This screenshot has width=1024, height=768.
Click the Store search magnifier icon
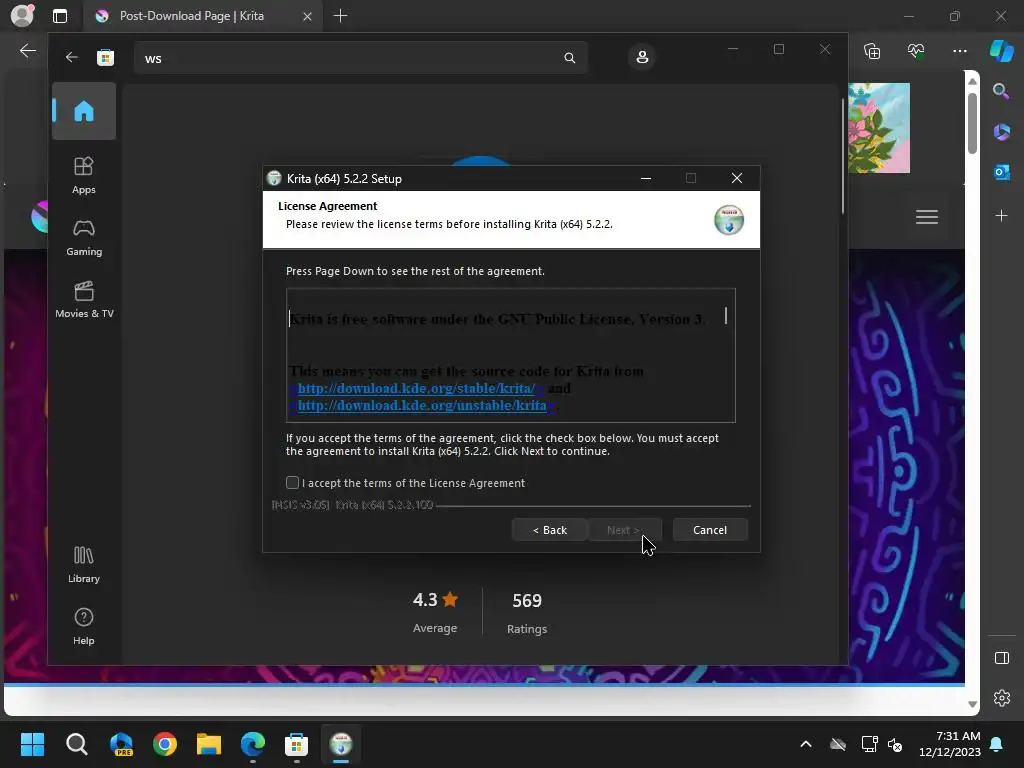tap(569, 58)
